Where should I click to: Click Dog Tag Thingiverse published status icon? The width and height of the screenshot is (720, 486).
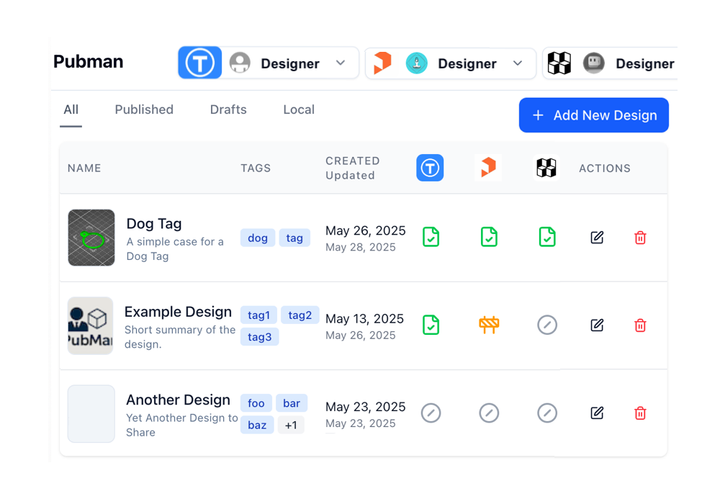pos(431,237)
